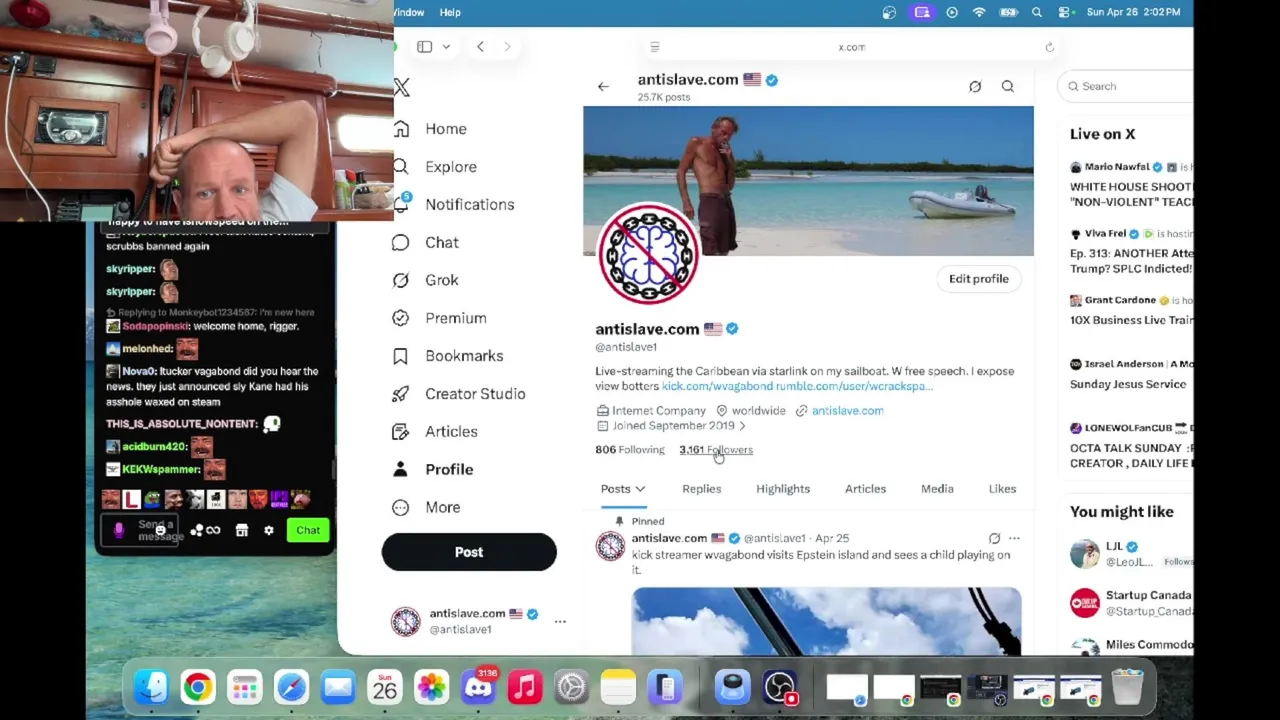Switch to the Likes tab
This screenshot has height=720, width=1280.
(x=1002, y=489)
